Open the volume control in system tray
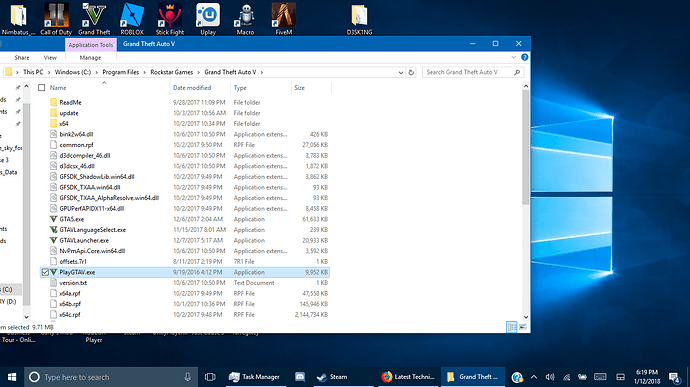Screen dimensions: 690x387 550,377
